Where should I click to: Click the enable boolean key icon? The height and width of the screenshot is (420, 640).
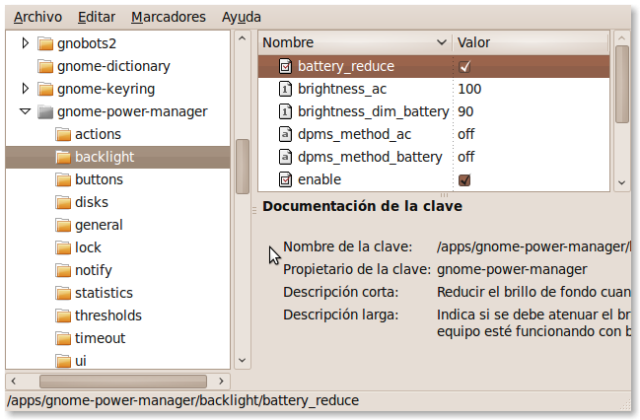284,179
